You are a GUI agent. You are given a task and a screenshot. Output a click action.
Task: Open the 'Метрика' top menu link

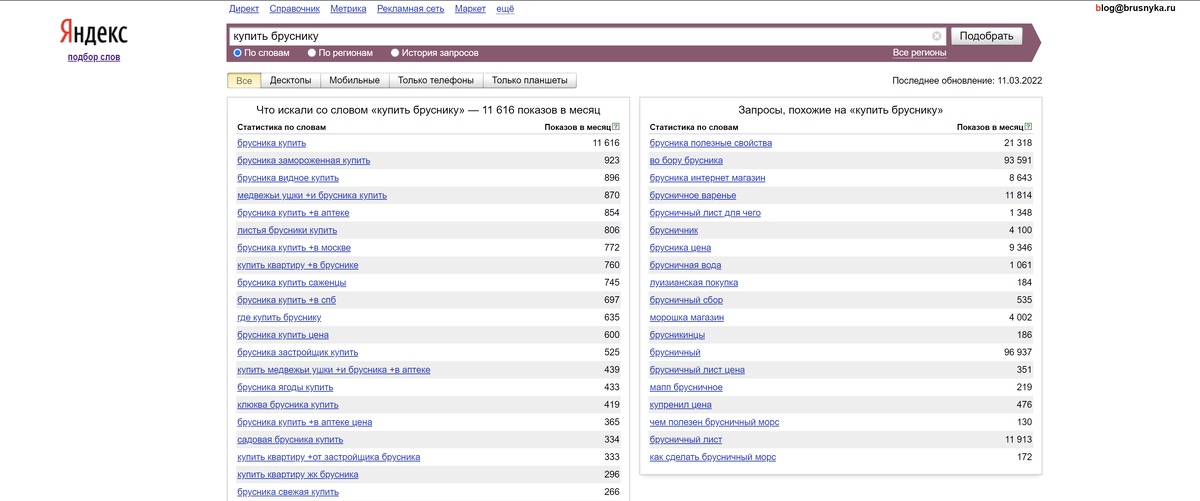click(x=349, y=8)
